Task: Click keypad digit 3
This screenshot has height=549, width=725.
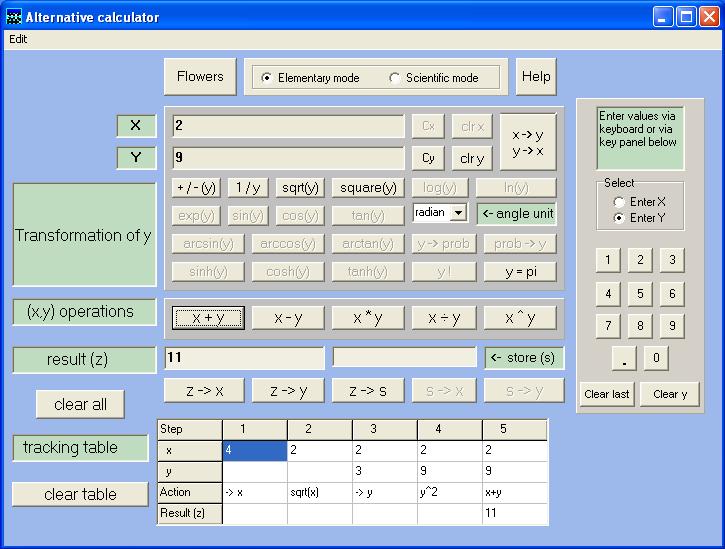Action: (x=672, y=260)
